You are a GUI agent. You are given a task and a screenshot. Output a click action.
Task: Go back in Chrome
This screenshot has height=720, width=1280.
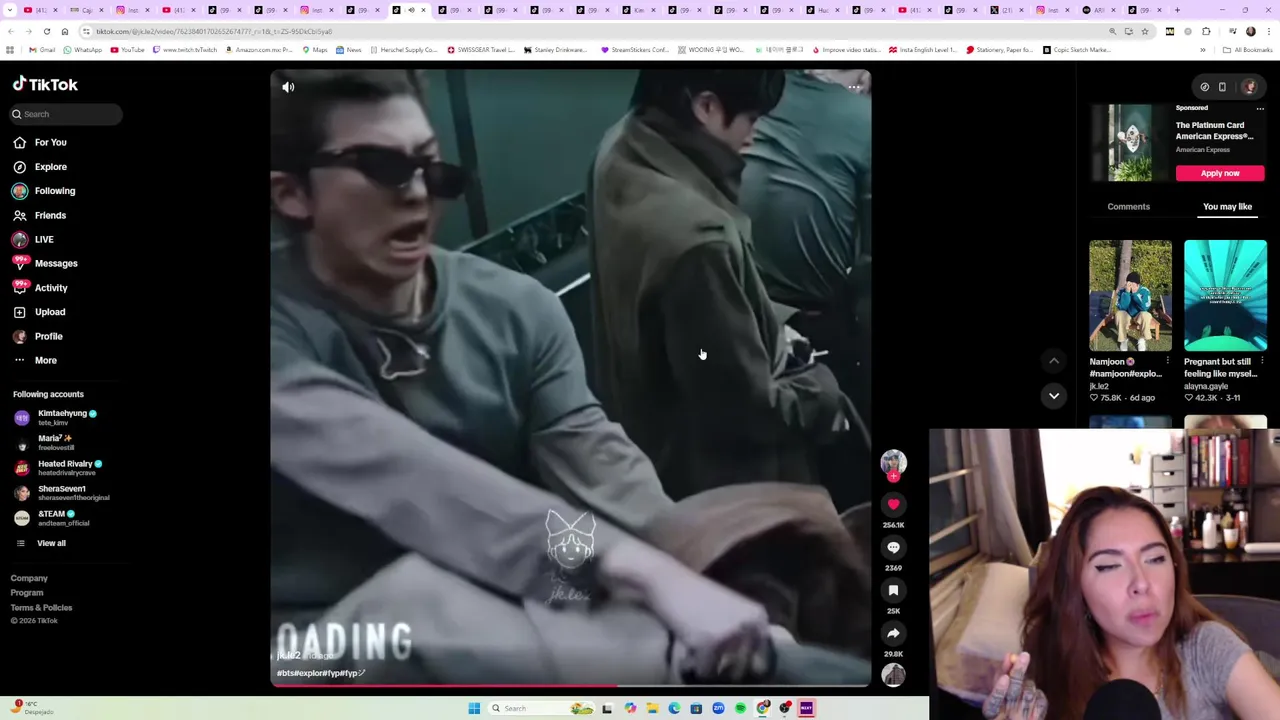10,31
